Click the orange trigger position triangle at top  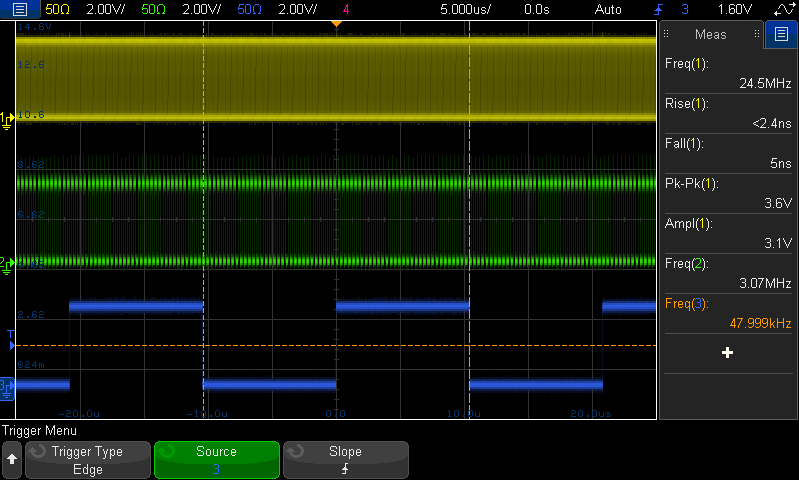point(336,24)
